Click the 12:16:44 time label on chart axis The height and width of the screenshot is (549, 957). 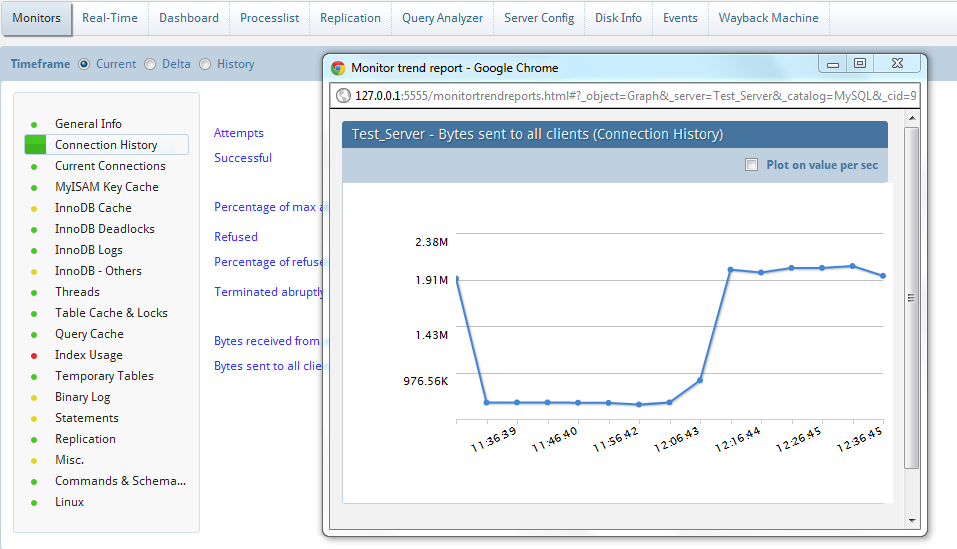tap(738, 440)
